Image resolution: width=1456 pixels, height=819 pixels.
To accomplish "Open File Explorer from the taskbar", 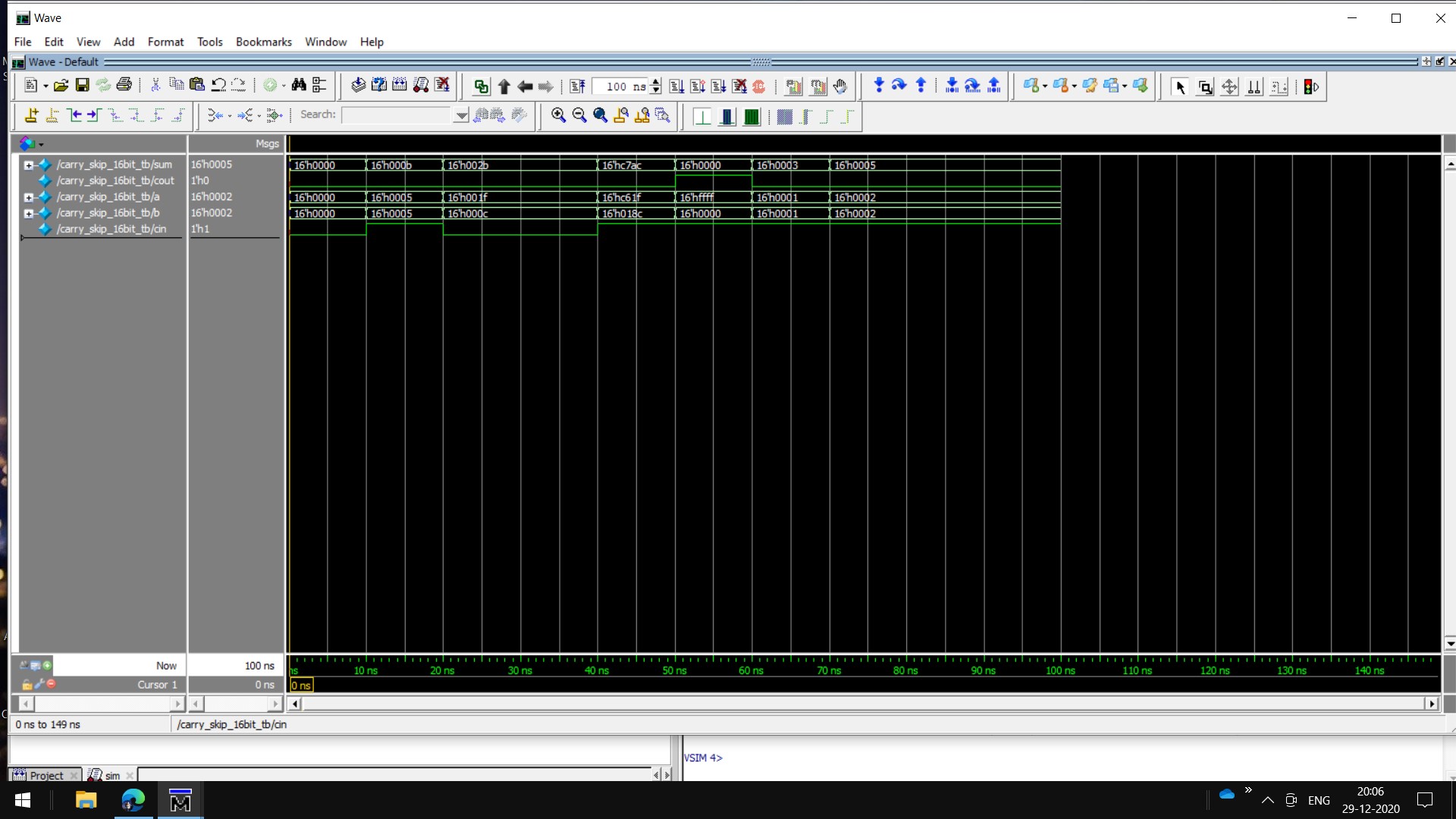I will [x=86, y=800].
